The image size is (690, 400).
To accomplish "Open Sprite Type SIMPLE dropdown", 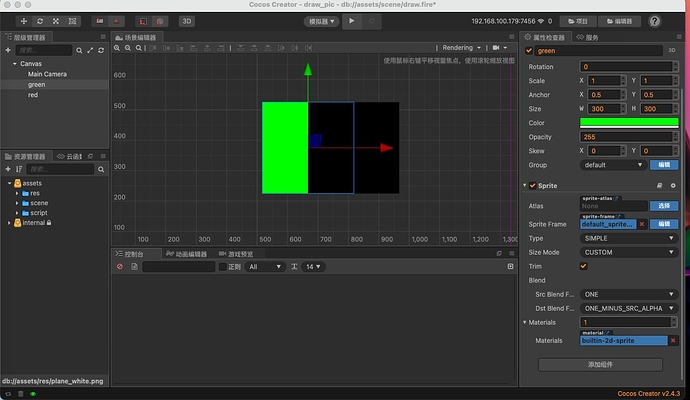I will [629, 238].
